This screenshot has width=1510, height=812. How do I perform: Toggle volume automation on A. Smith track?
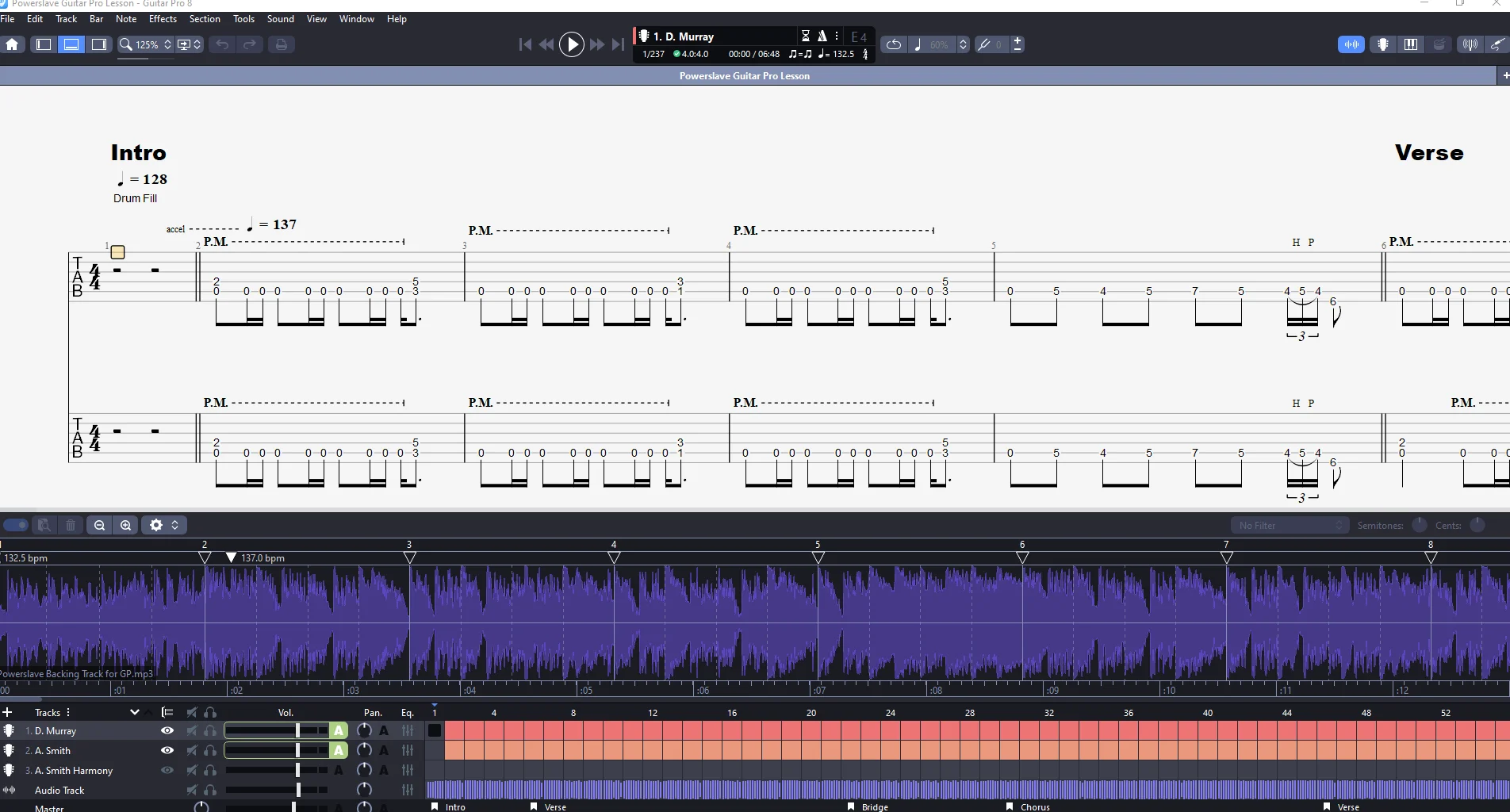339,750
